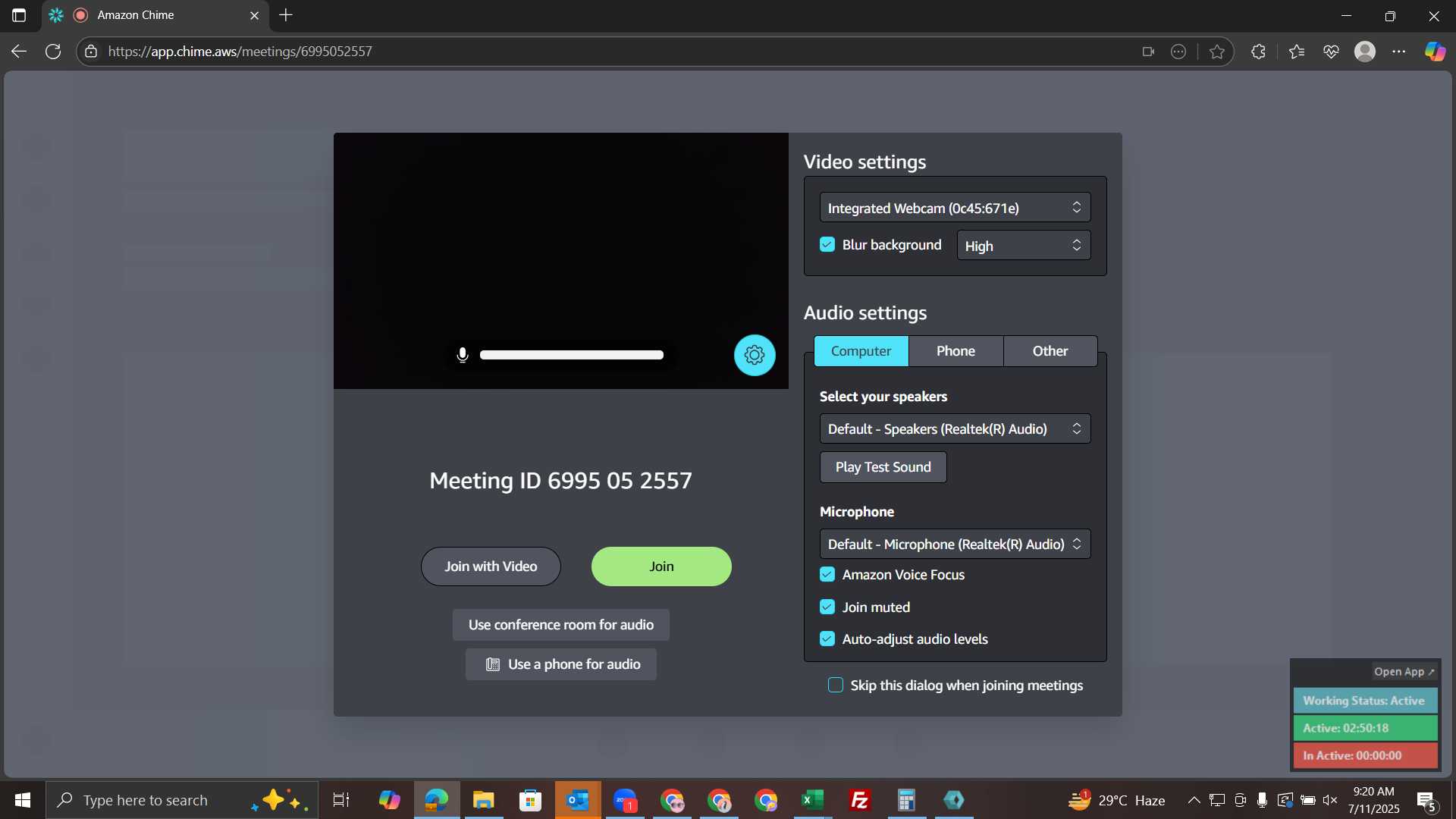
Task: Open the speakers selection dropdown
Action: click(x=955, y=428)
